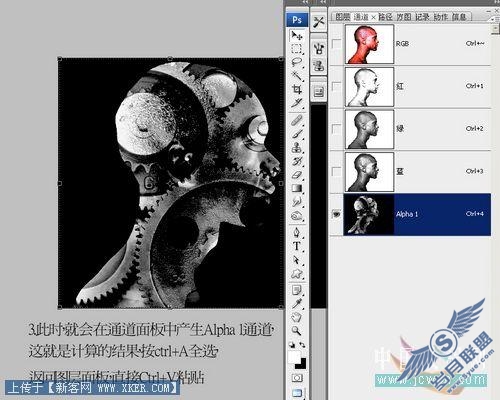Open the crossed-tools icon panel in dock
This screenshot has height=400, width=500.
tap(319, 22)
